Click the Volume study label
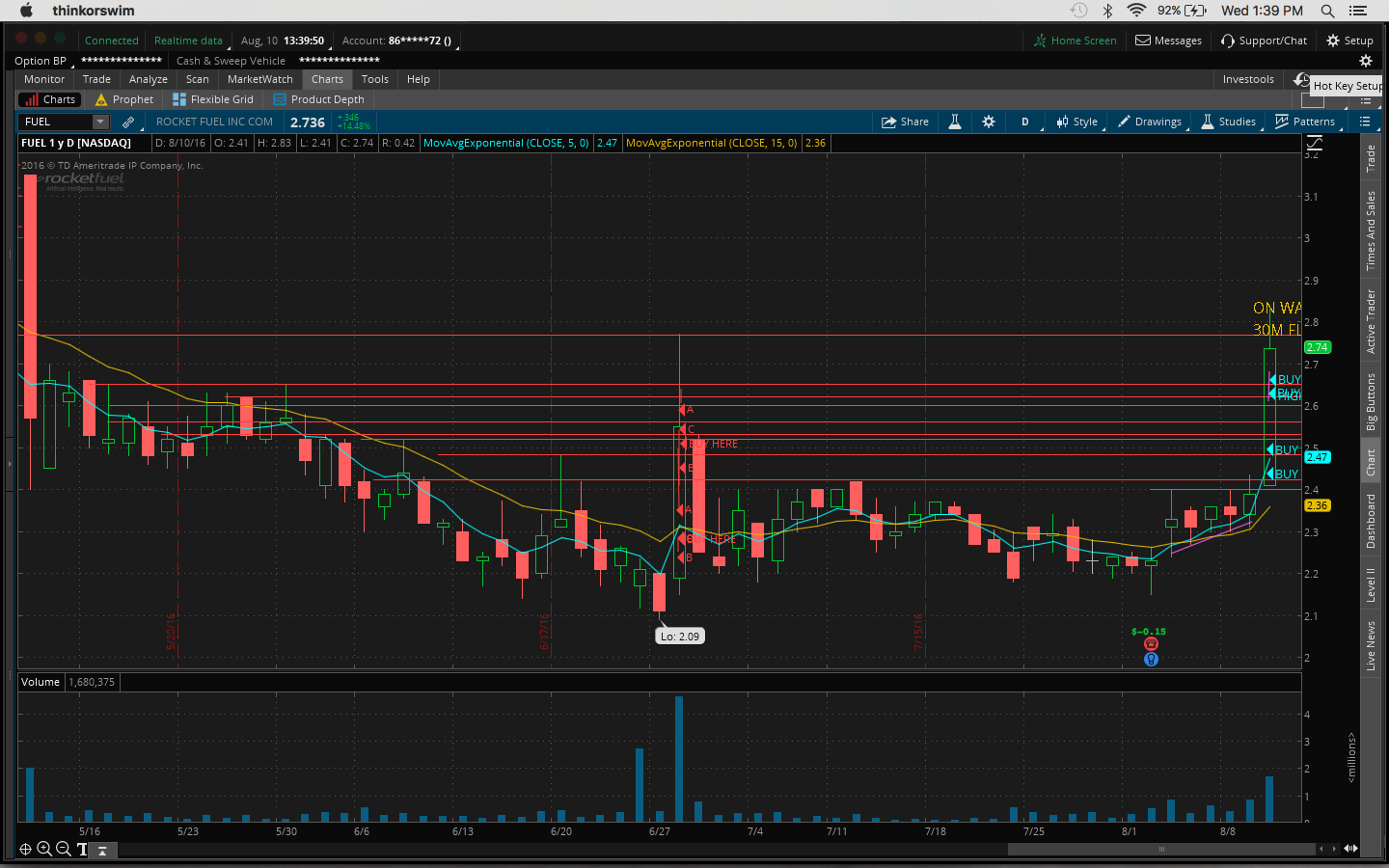 click(41, 682)
